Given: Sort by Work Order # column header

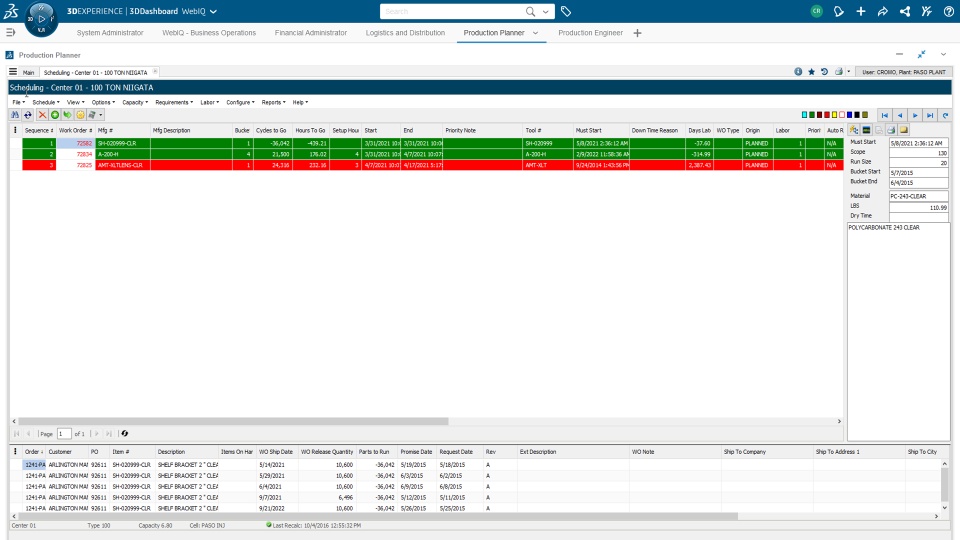Looking at the screenshot, I should click(75, 130).
